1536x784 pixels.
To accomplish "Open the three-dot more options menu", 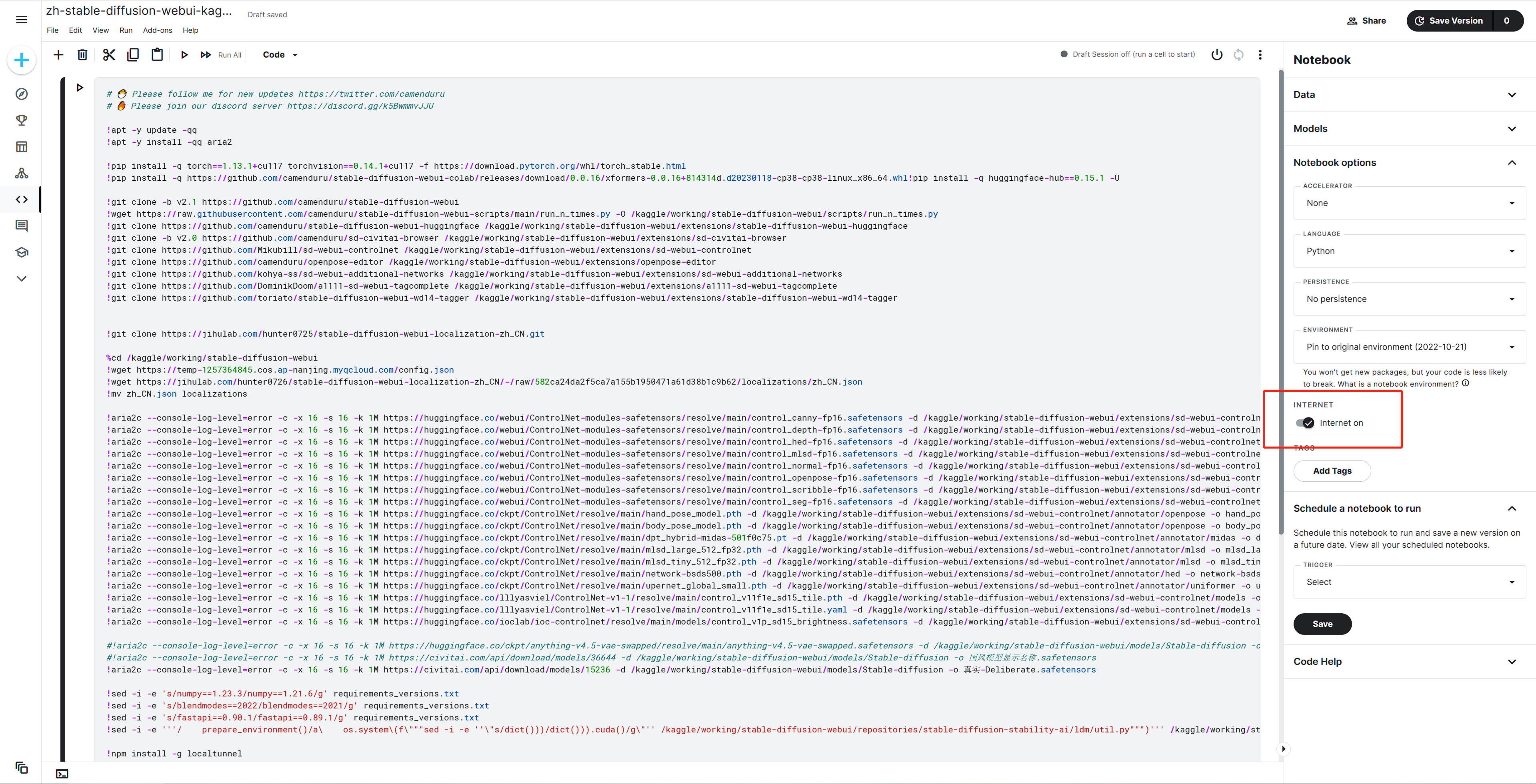I will 1260,55.
